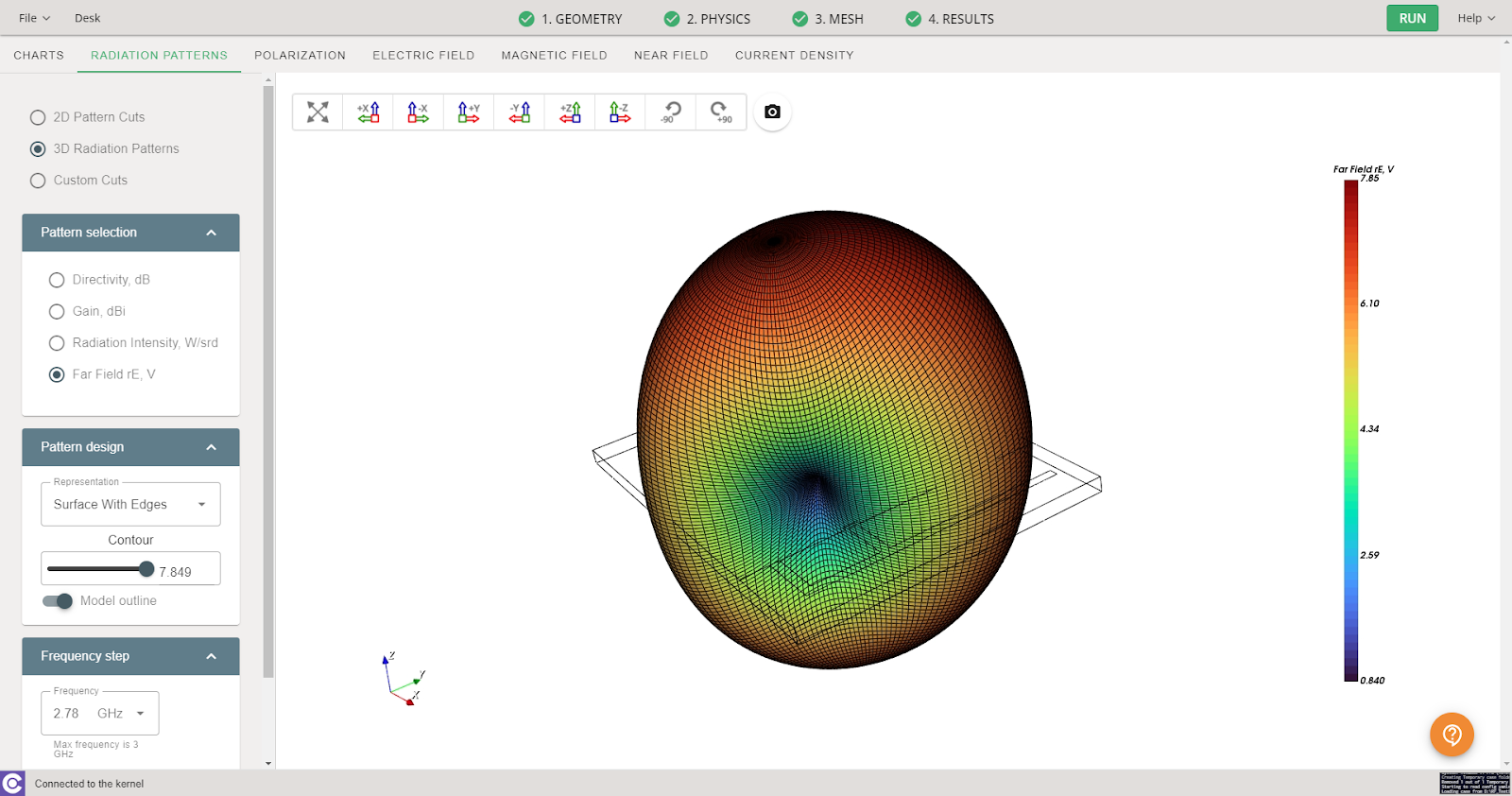The height and width of the screenshot is (796, 1512).
Task: Click the Physics step green checkmark
Action: 672,19
